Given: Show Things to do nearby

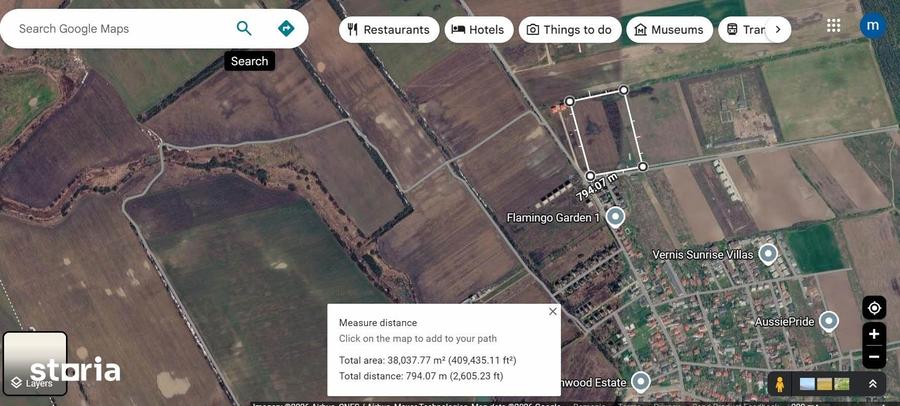Looking at the screenshot, I should (x=569, y=30).
